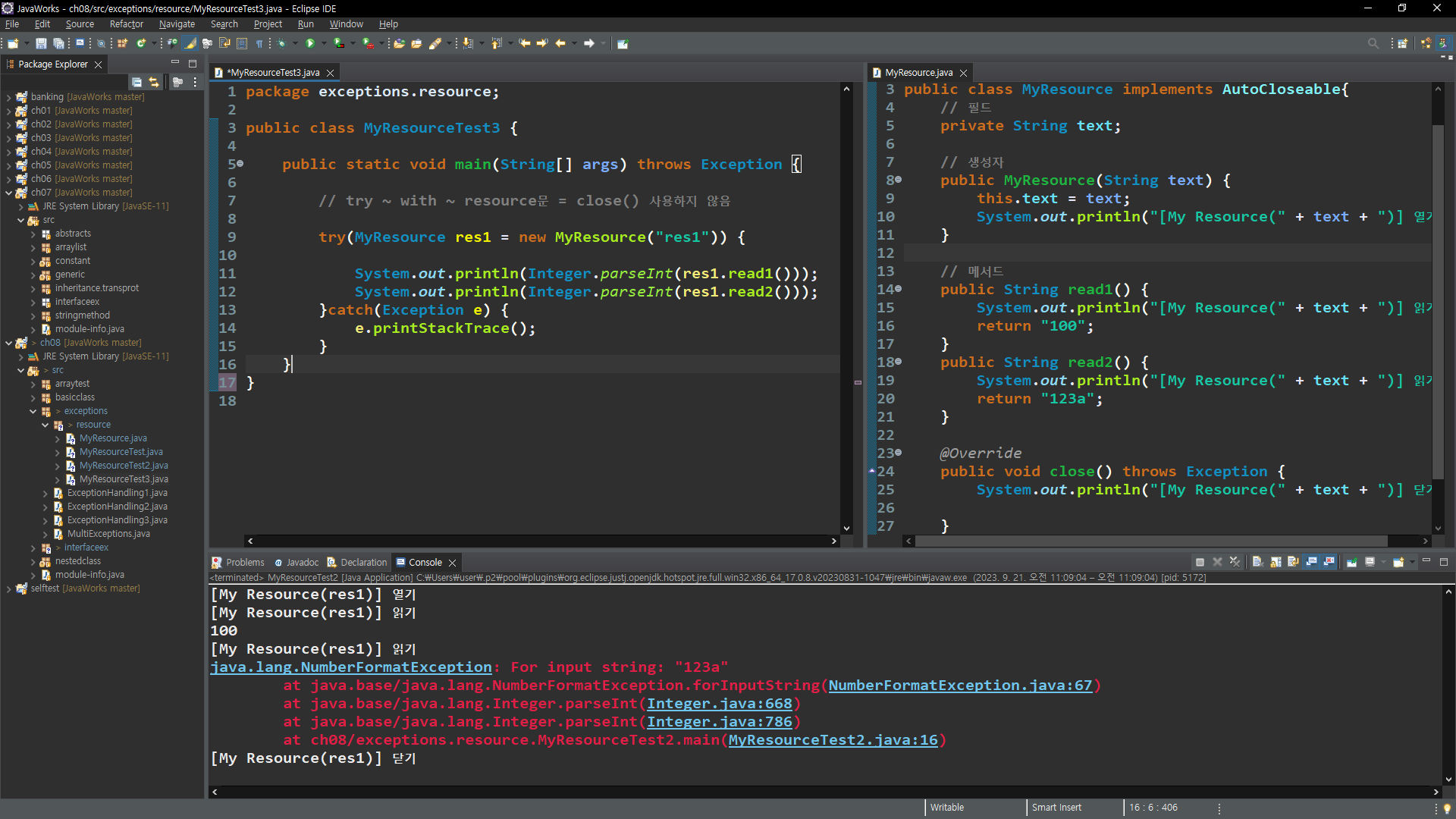Open the Run button dropdown arrow
Viewport: 1456px width, 819px height.
tap(324, 43)
